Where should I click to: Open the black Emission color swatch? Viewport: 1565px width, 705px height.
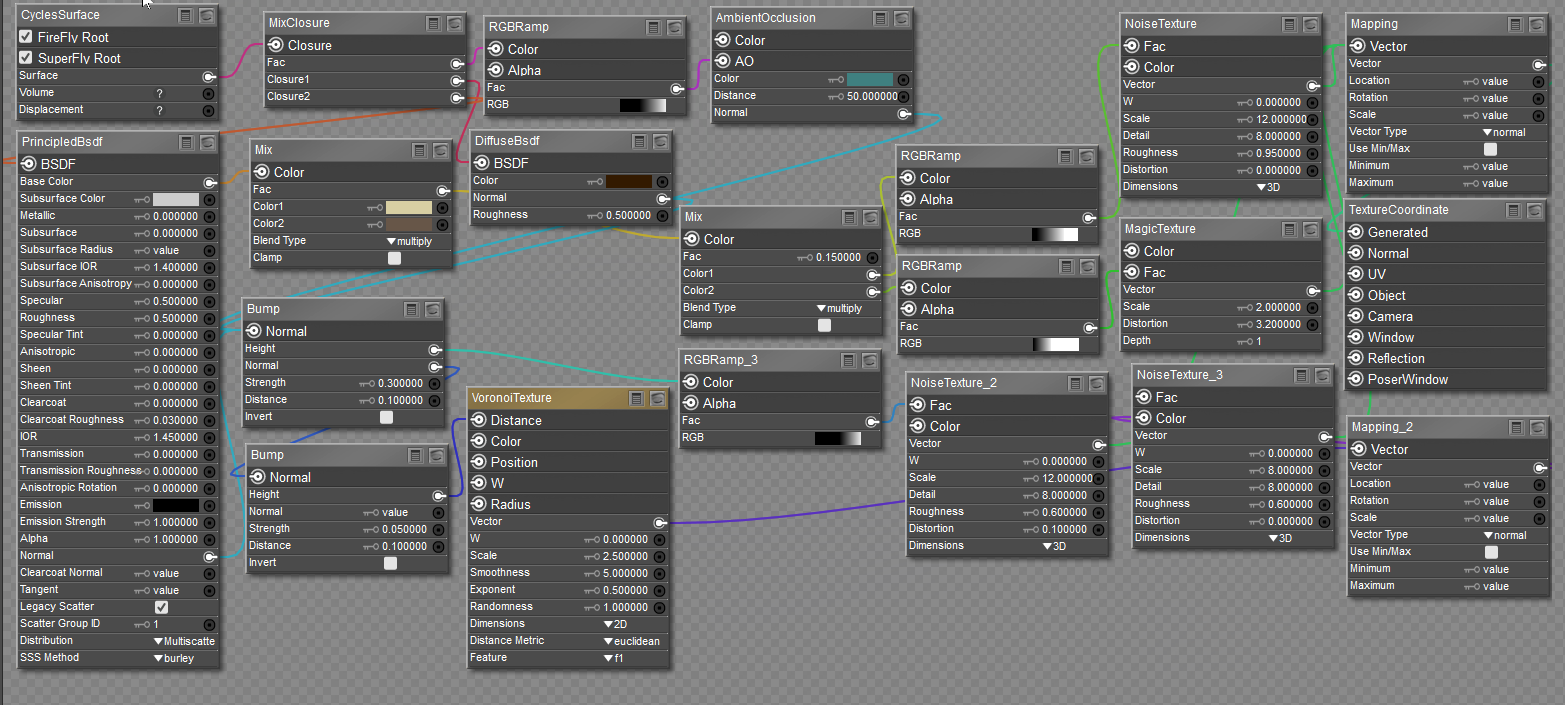(176, 505)
